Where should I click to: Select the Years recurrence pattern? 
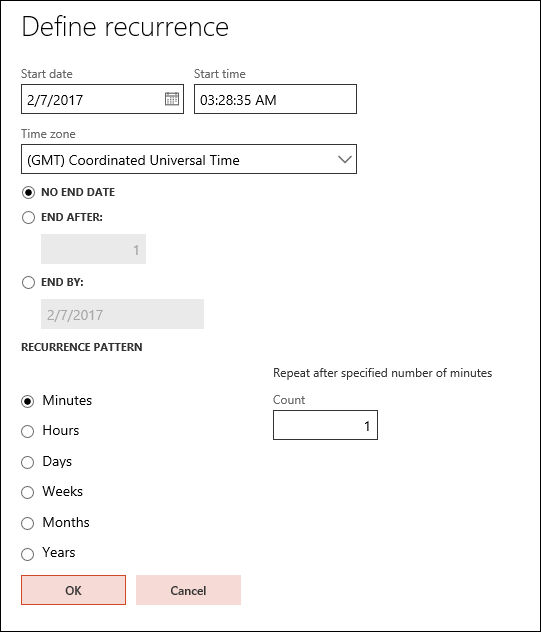tap(27, 554)
